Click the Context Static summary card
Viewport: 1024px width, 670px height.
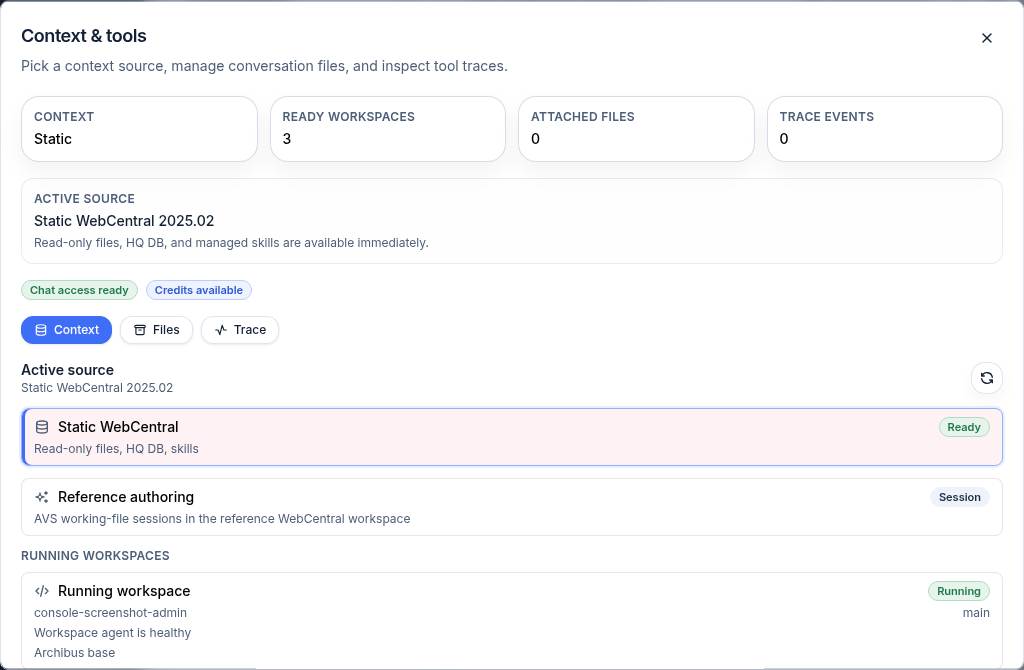(139, 129)
